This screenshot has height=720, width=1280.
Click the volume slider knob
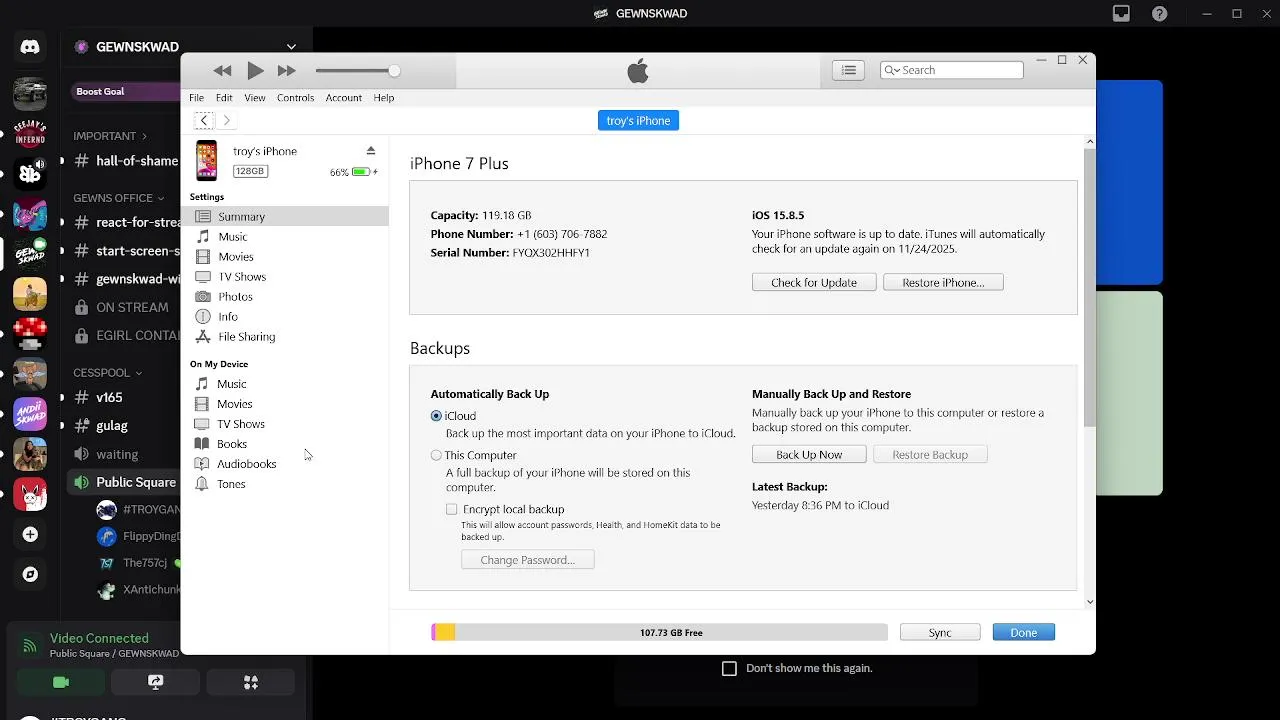(x=394, y=70)
